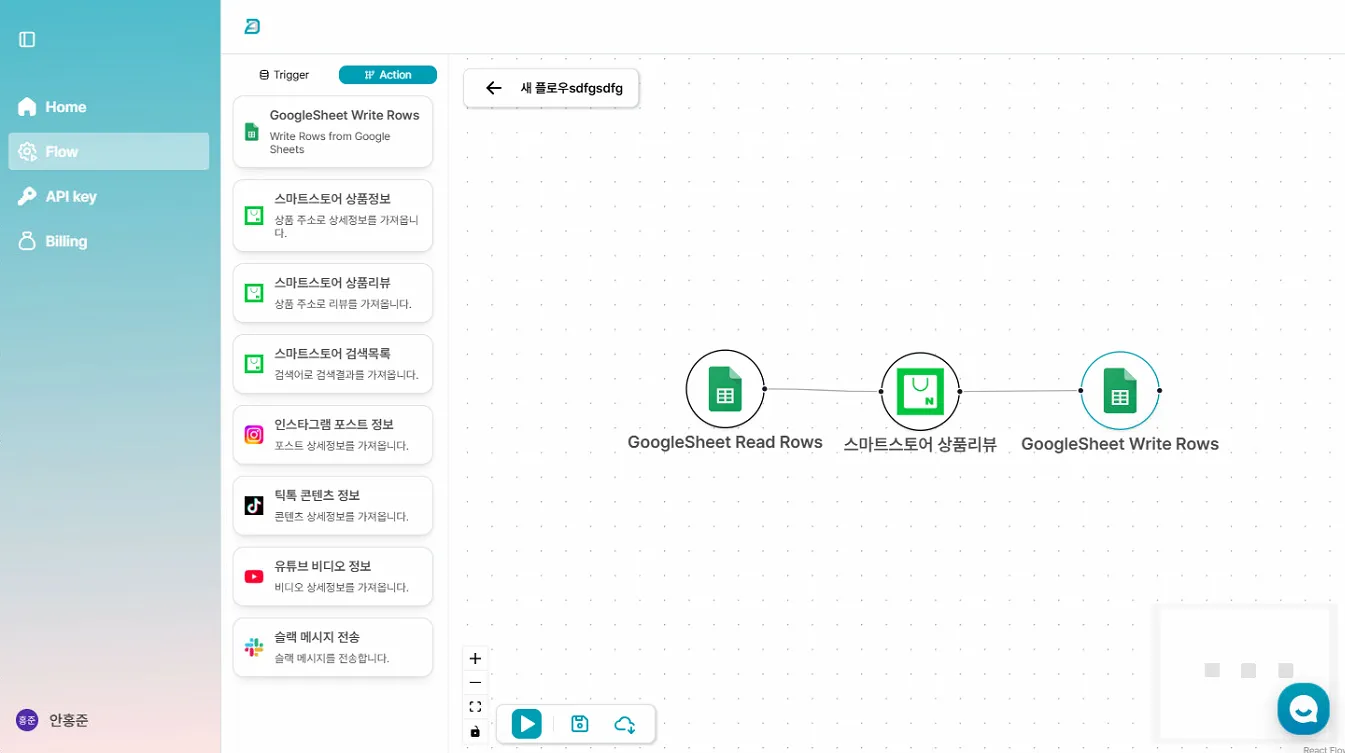Screen dimensions: 1345x753
Task: Click the save flow icon
Action: point(579,724)
